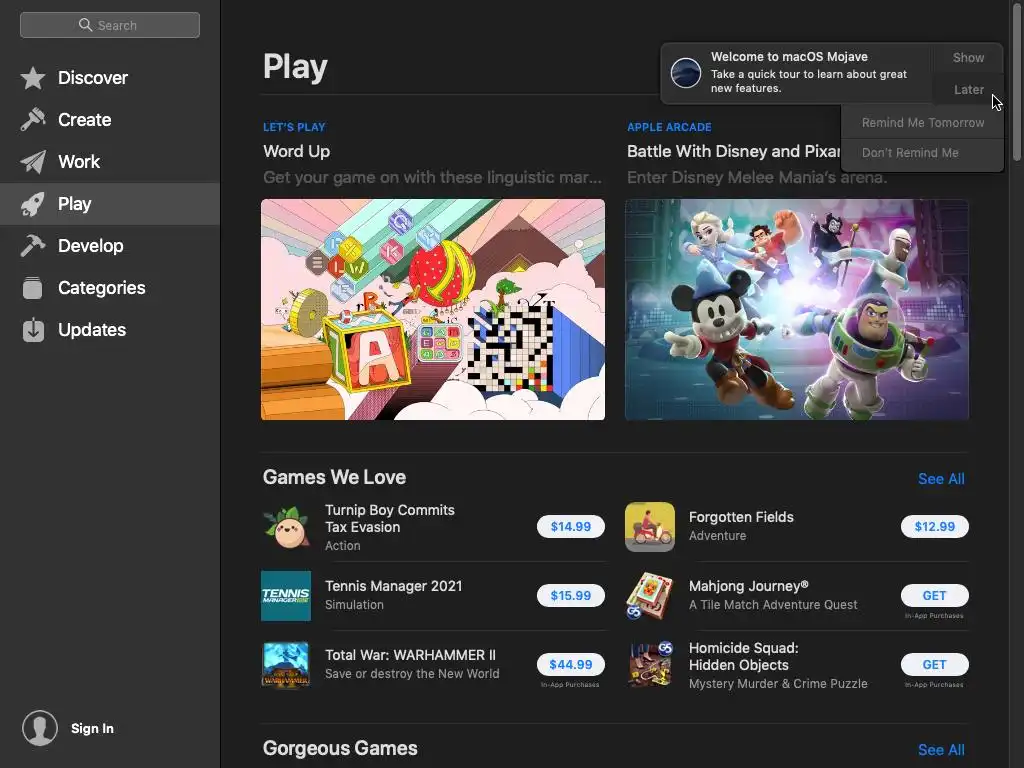Screen dimensions: 1024x768
Task: See All in Gorgeous Games
Action: 941,750
